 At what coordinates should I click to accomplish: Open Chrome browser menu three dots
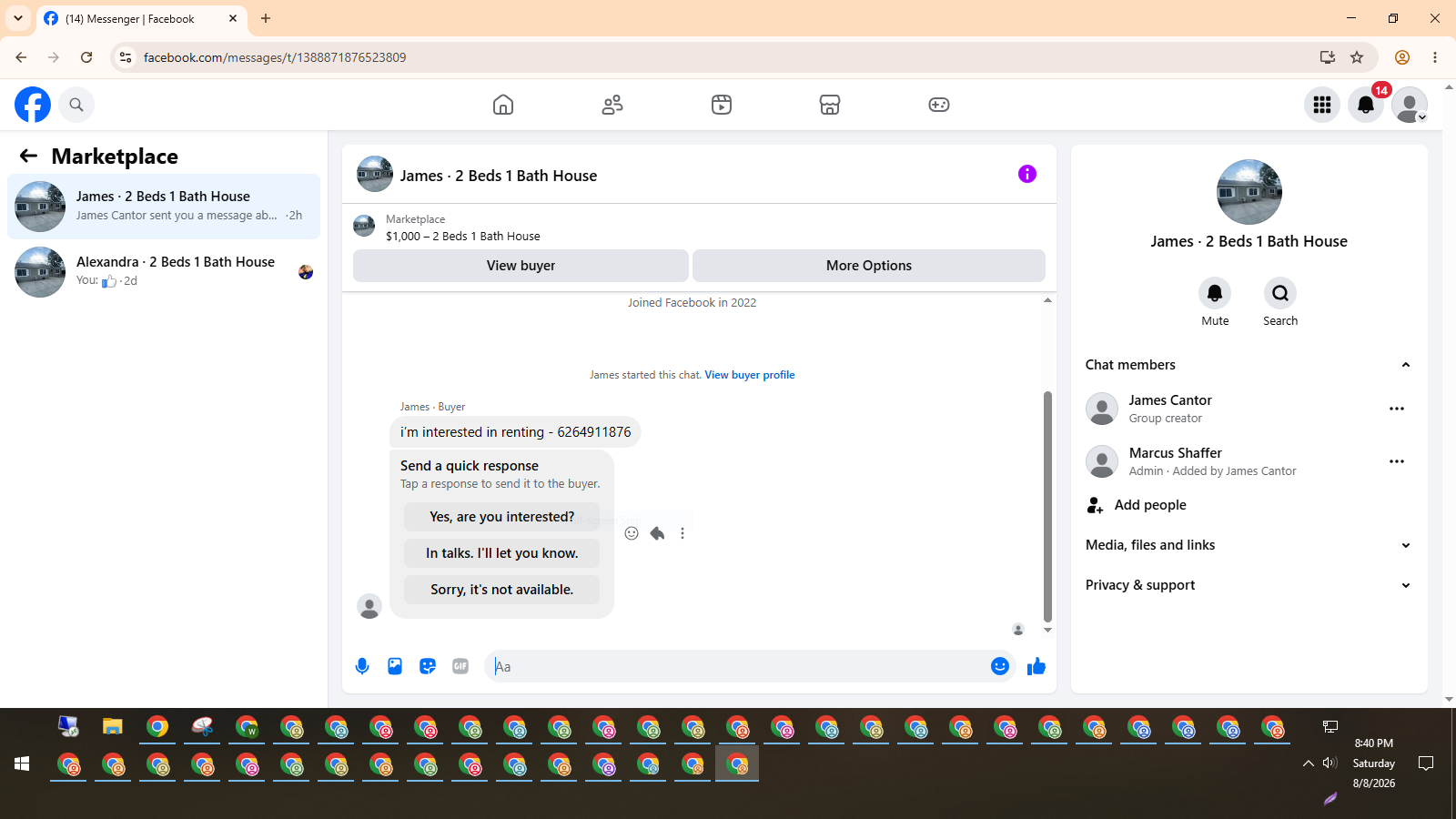(x=1435, y=57)
